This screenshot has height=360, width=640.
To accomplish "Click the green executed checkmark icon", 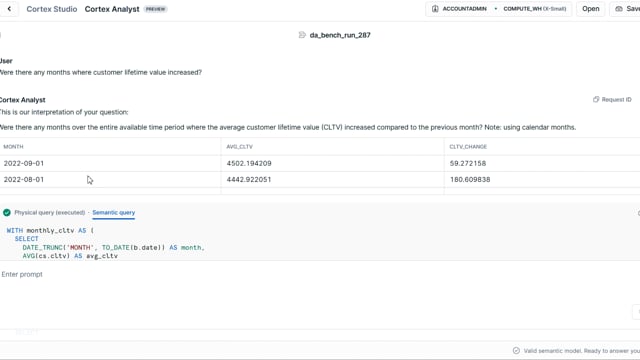I will point(7,213).
